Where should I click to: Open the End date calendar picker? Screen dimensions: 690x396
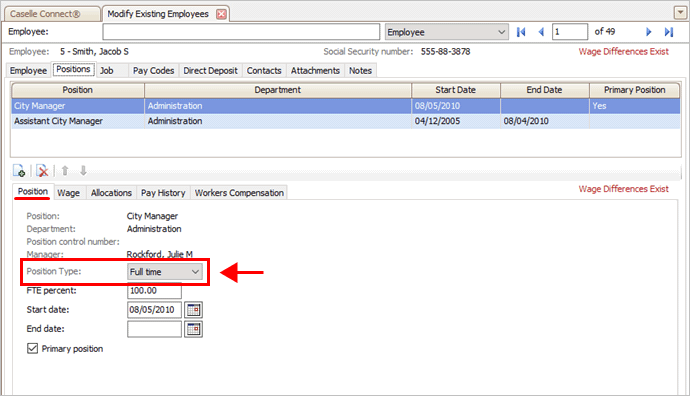click(x=194, y=329)
